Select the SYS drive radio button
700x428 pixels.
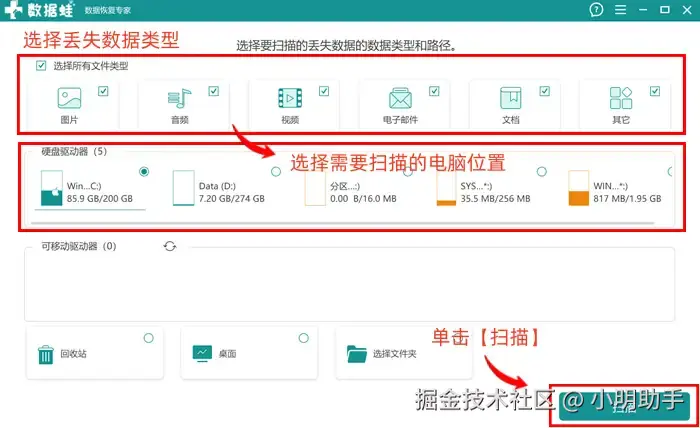coord(542,171)
